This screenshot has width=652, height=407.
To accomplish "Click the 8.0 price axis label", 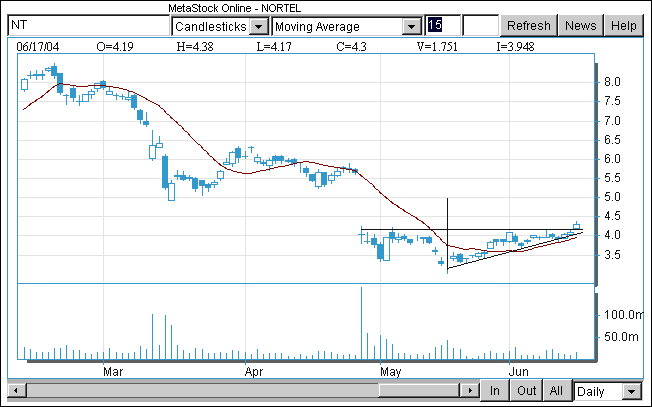I will 612,82.
